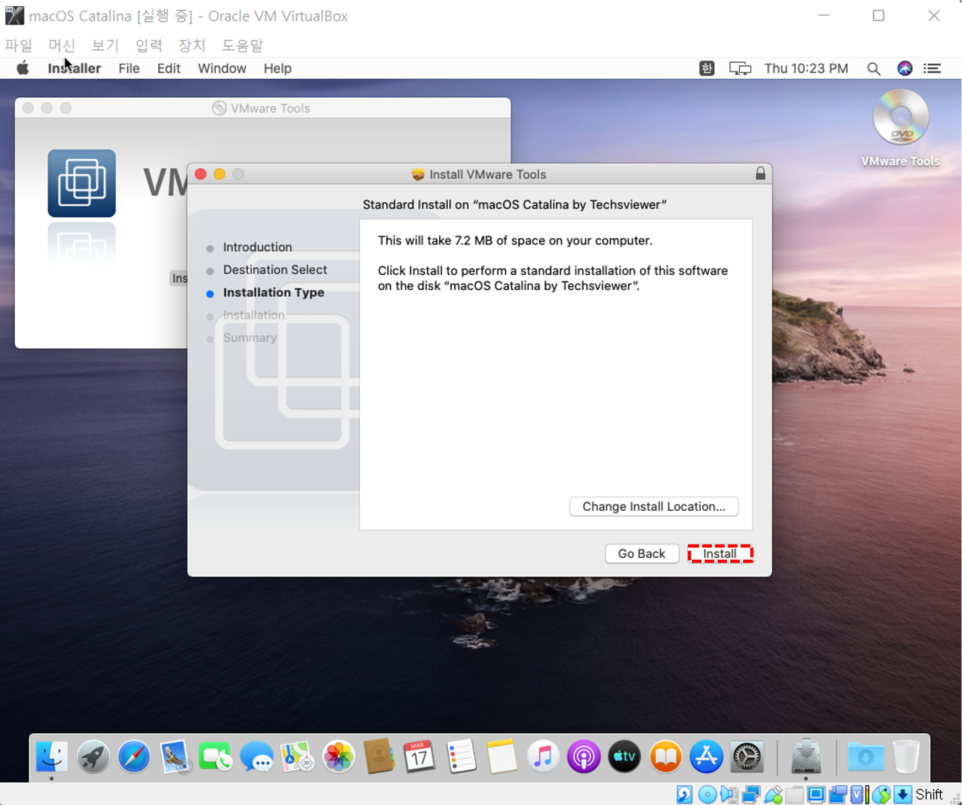Open VirtualBox 머신 menu
This screenshot has width=962, height=805.
point(62,45)
